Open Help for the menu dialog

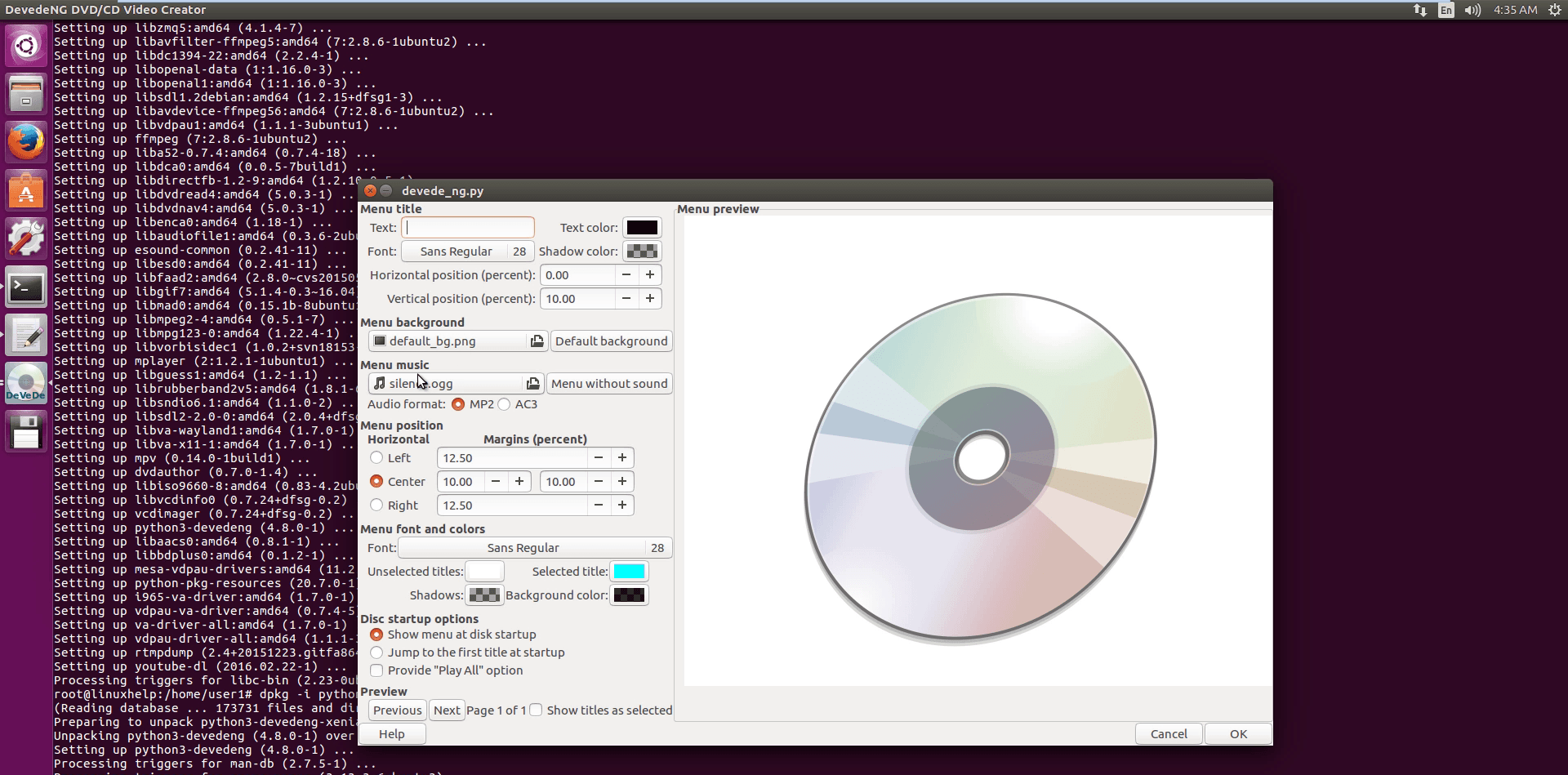(x=392, y=734)
